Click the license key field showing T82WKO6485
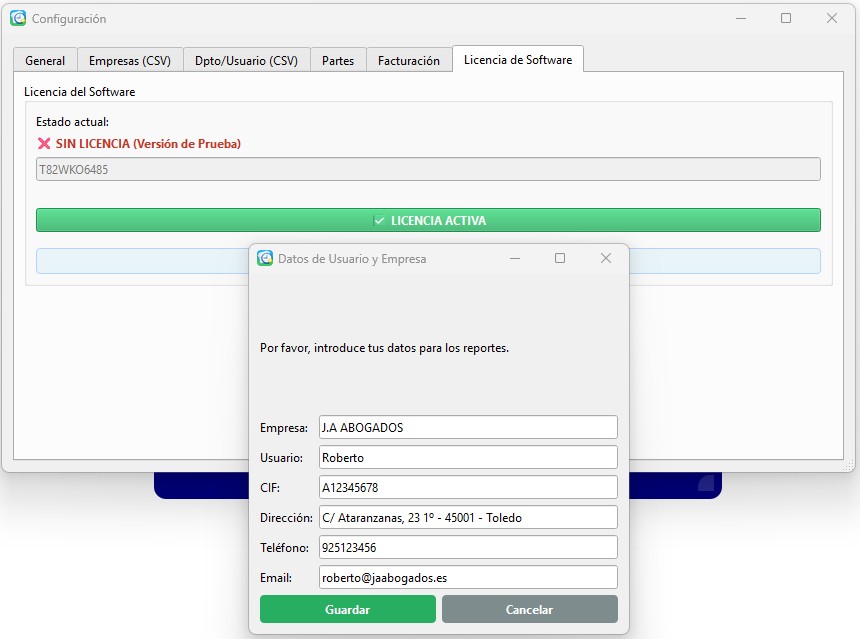This screenshot has height=639, width=860. (x=428, y=170)
